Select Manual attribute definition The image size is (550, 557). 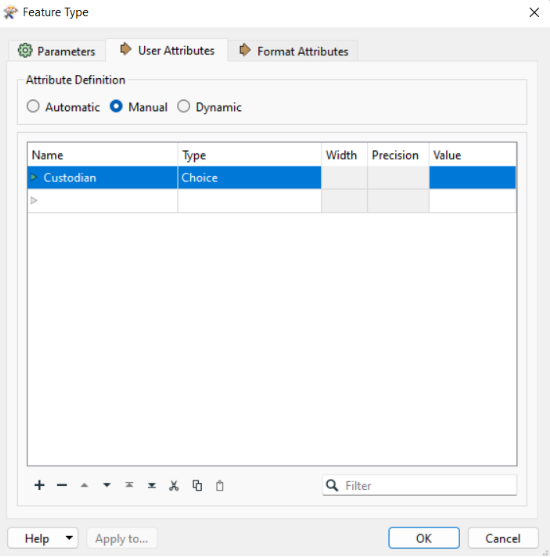pyautogui.click(x=116, y=106)
